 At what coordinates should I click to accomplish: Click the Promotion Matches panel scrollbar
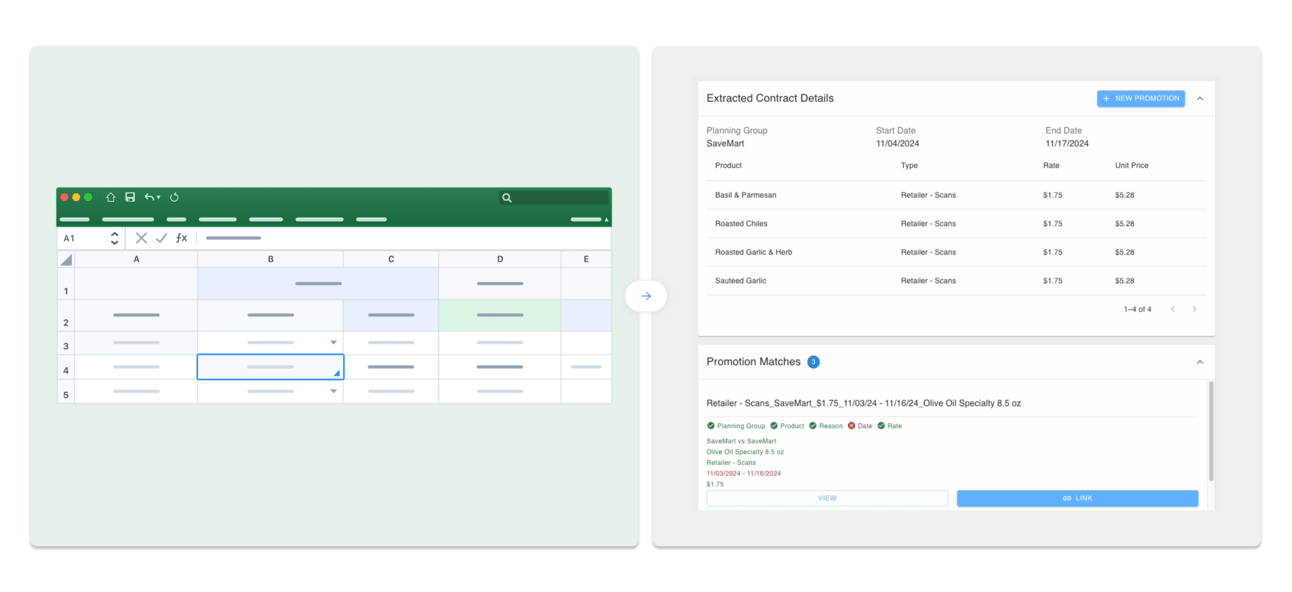[x=1211, y=431]
